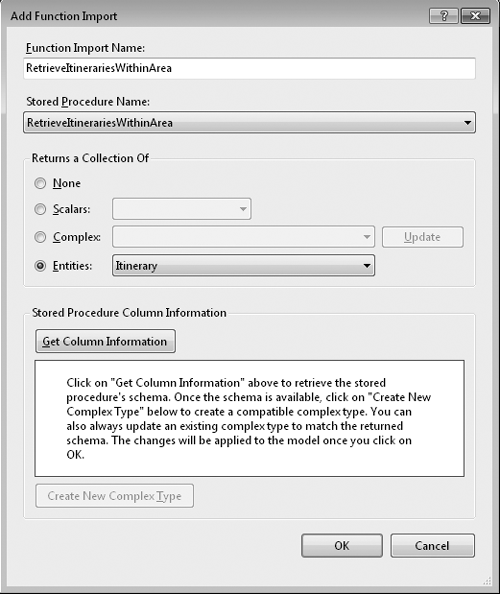Click the 'Stored Procedure Name:' label

click(x=88, y=102)
